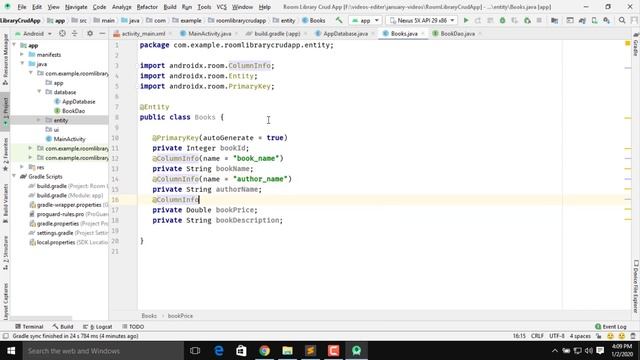The width and height of the screenshot is (640, 360).
Task: Collapse the Gradle Scripts node
Action: point(15,176)
